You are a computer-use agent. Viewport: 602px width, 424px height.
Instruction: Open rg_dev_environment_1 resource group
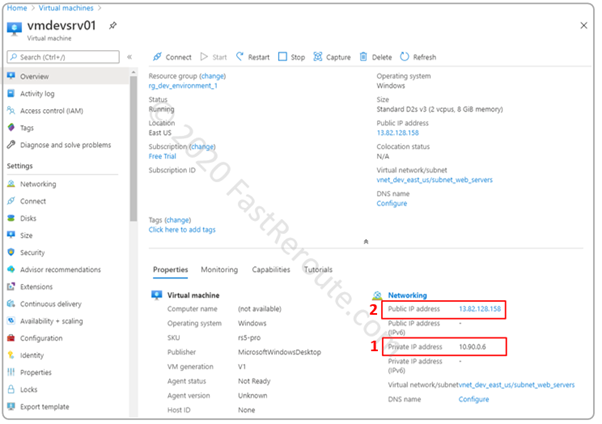(183, 86)
